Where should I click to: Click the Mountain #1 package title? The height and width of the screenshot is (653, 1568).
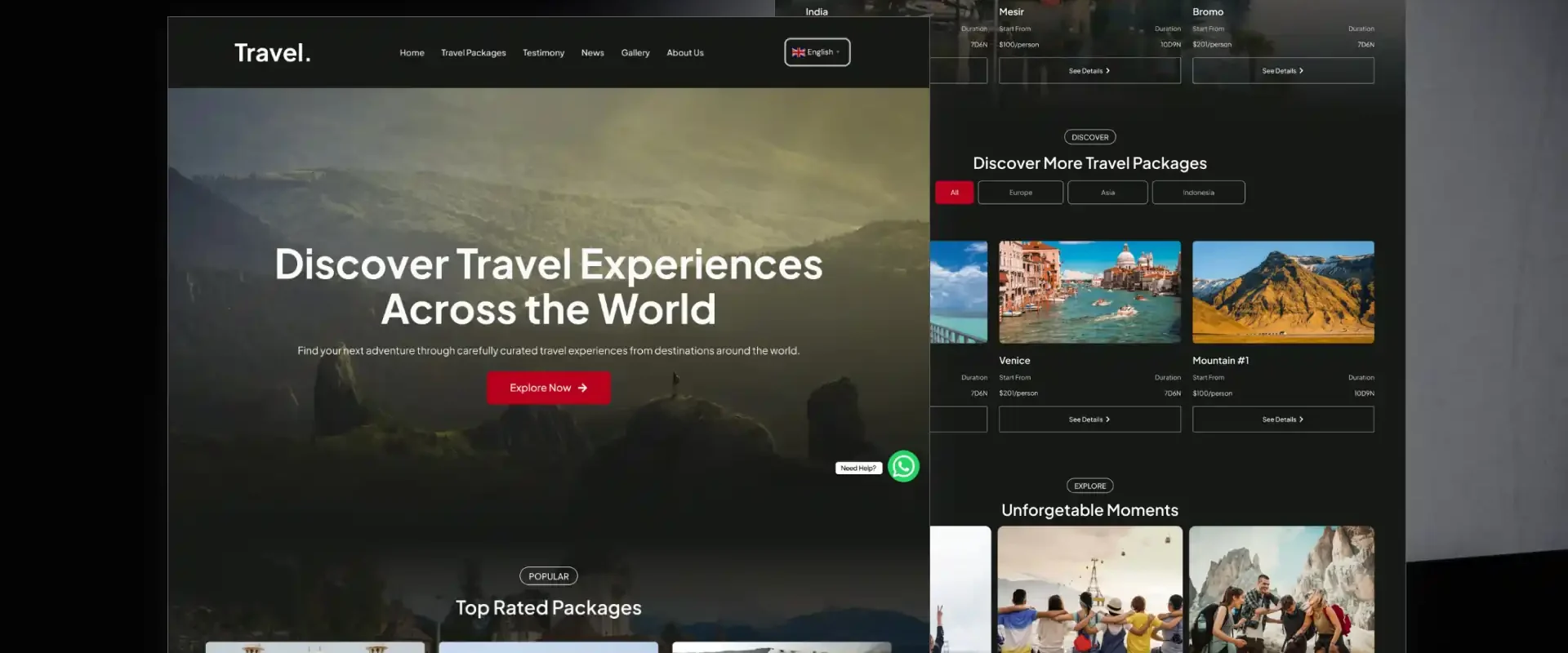coord(1220,361)
